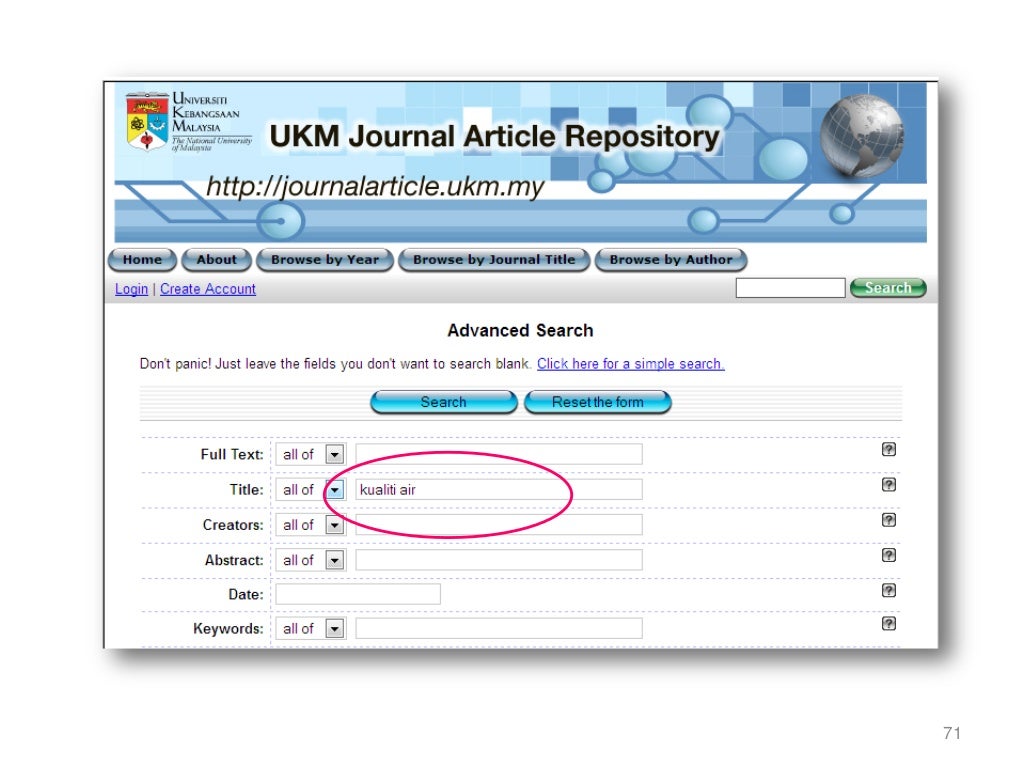Image resolution: width=1024 pixels, height=768 pixels.
Task: Select Browse by Author
Action: (x=671, y=259)
